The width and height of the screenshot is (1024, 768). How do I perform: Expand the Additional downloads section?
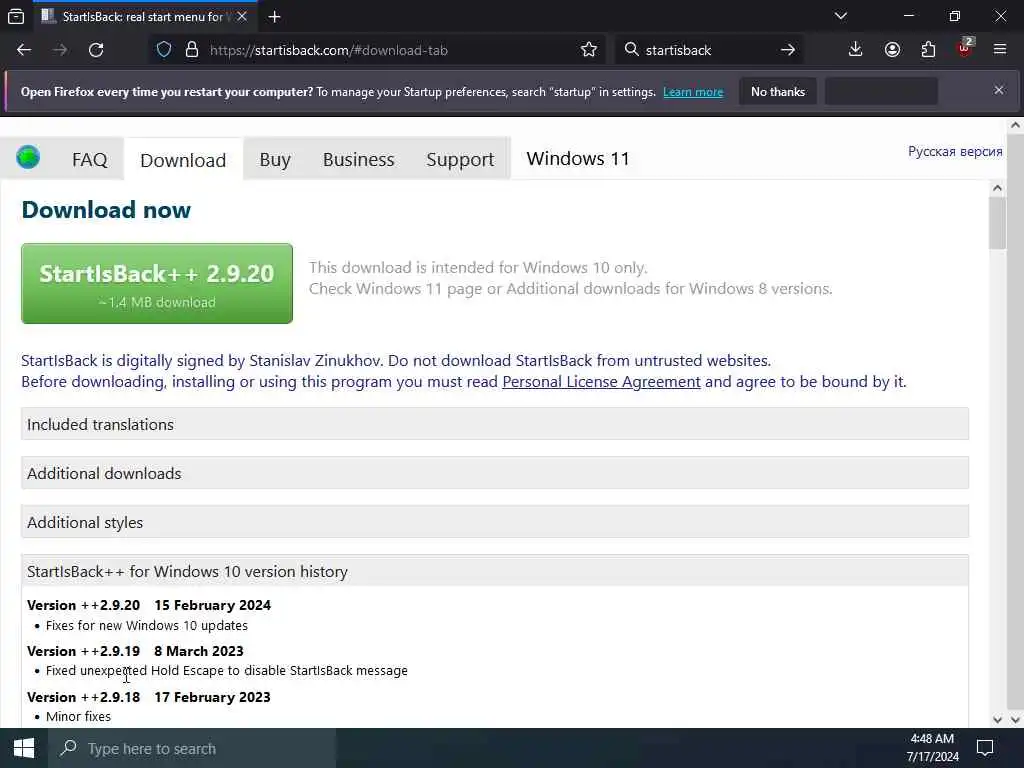click(494, 473)
